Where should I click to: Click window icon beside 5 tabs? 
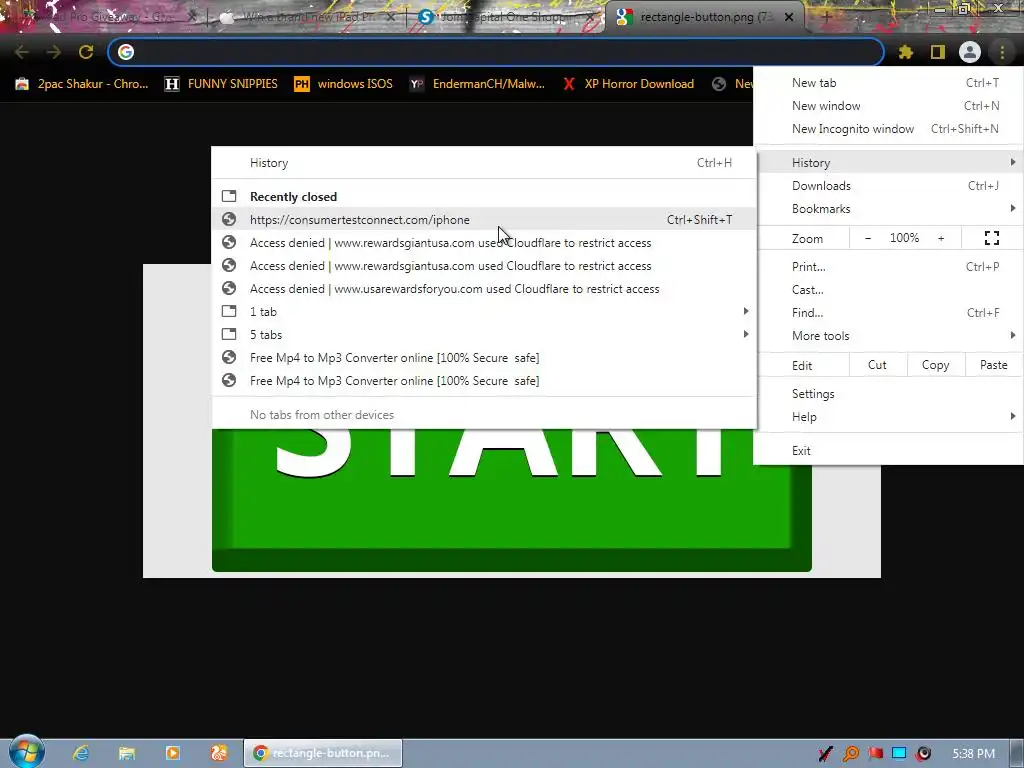pyautogui.click(x=229, y=334)
